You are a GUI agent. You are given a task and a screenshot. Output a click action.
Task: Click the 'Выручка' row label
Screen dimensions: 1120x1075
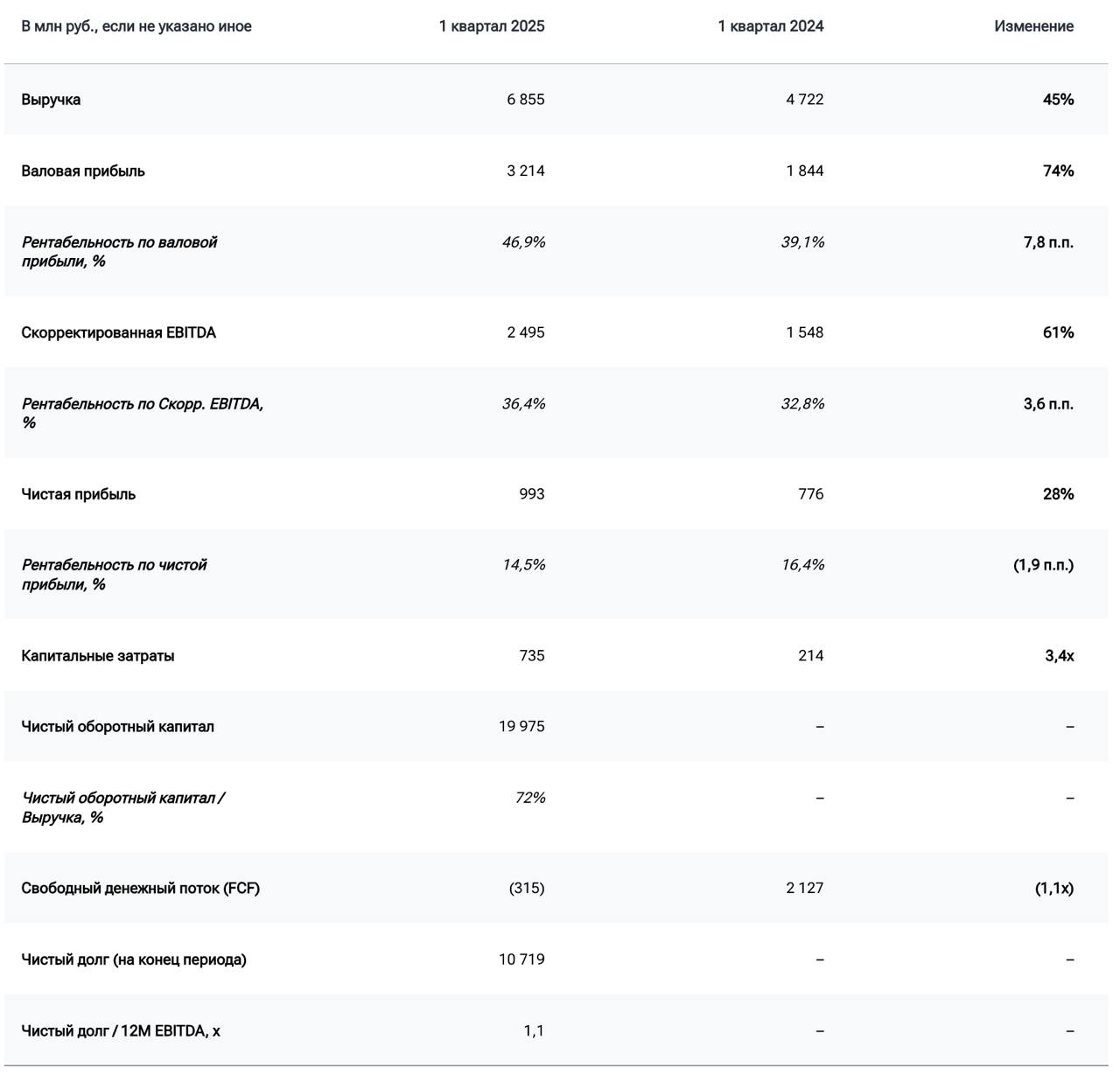coord(51,100)
